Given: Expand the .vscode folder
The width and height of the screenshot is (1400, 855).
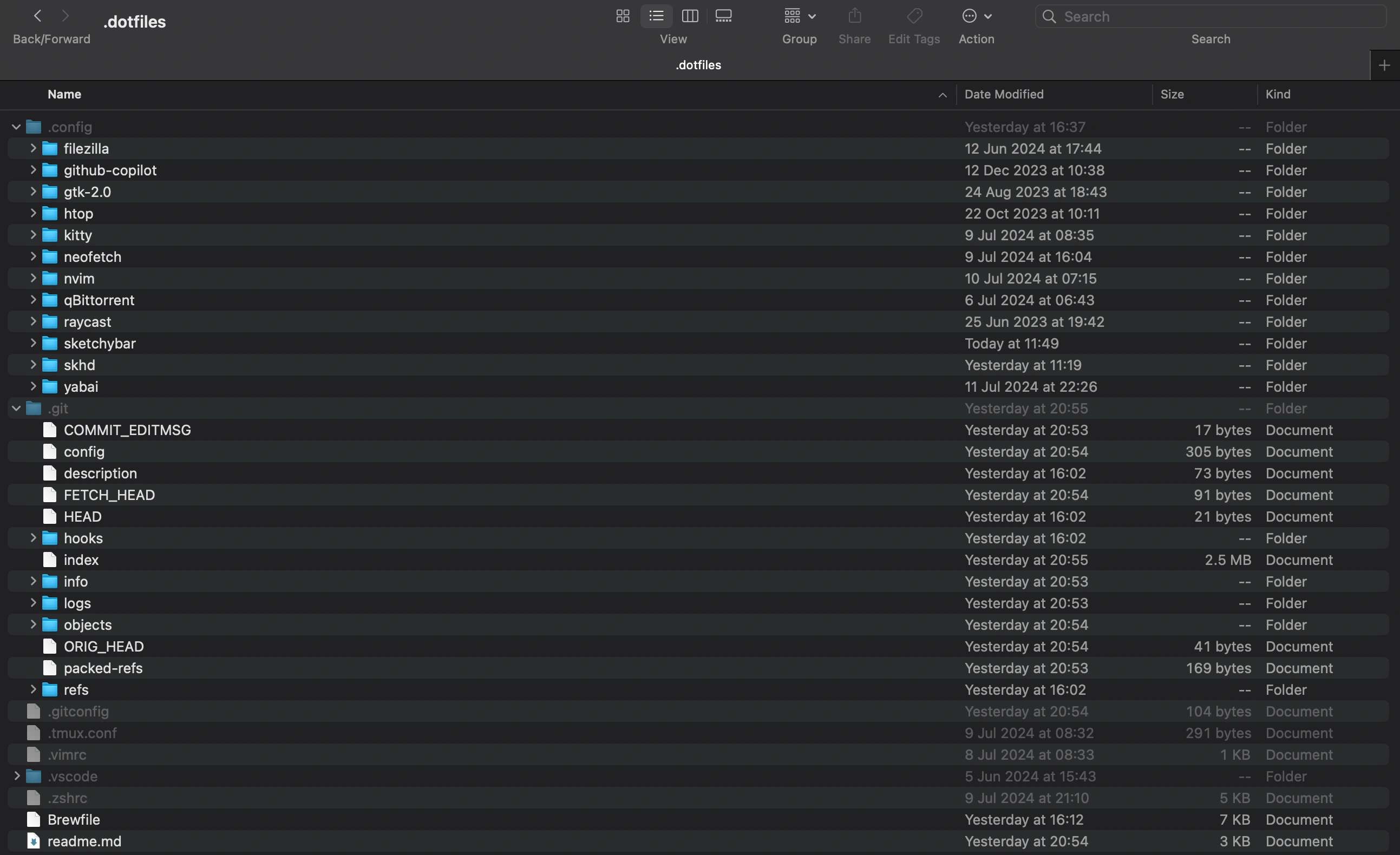Looking at the screenshot, I should 16,776.
